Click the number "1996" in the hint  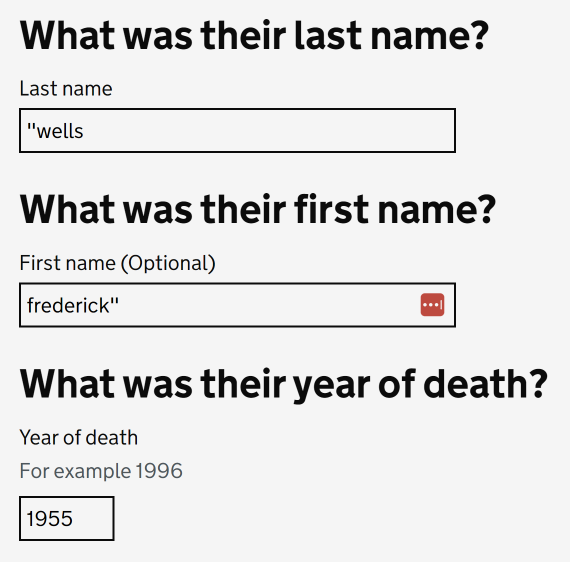coord(159,471)
